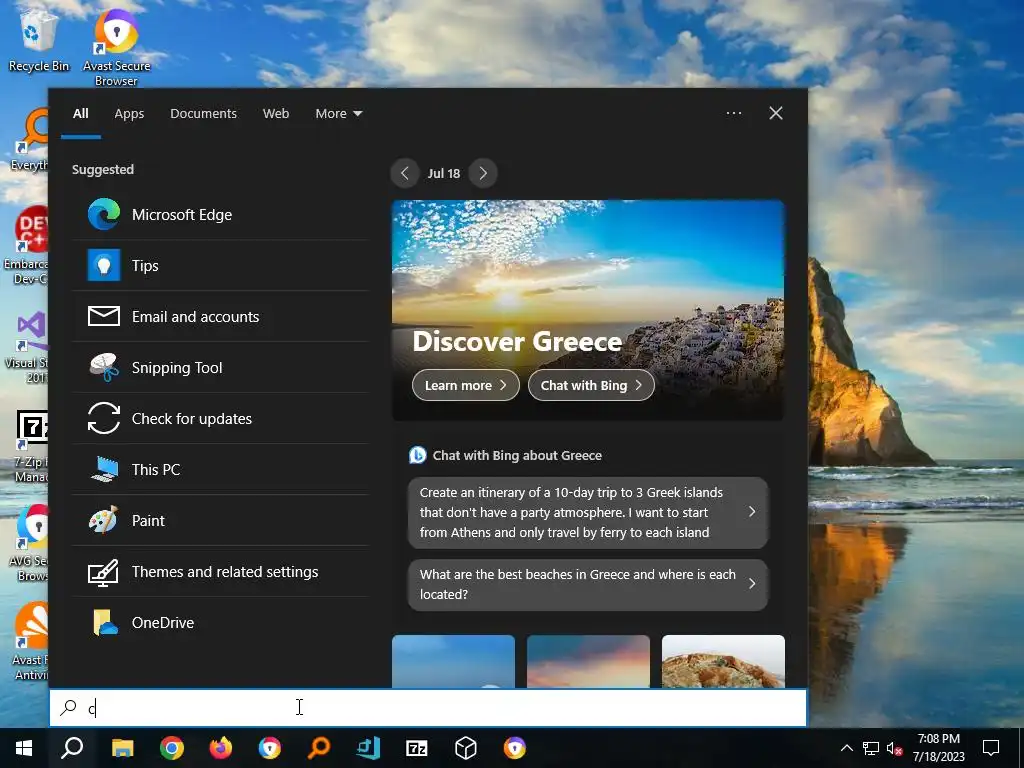Open the three-dot options menu
The height and width of the screenshot is (768, 1024).
coord(734,113)
